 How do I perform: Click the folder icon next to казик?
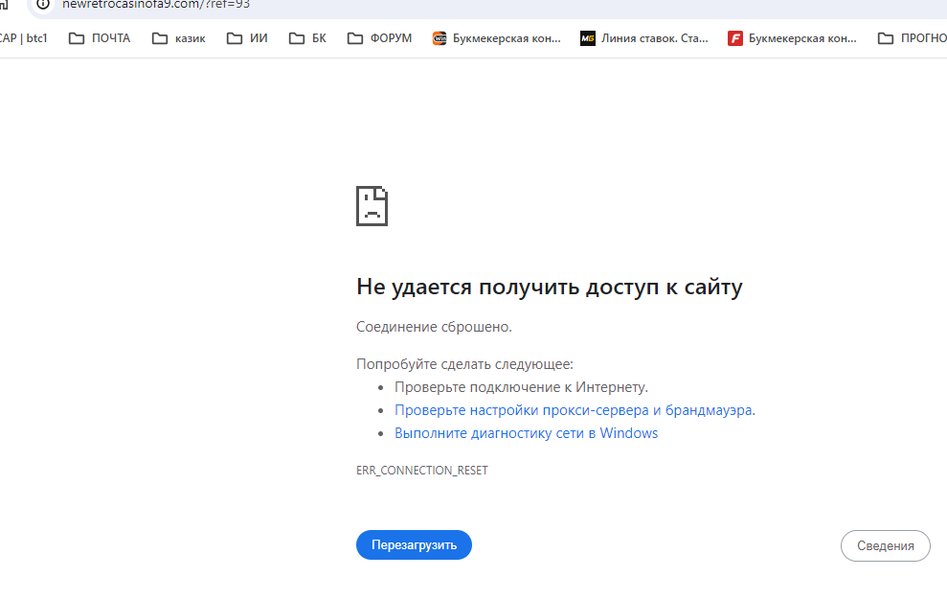coord(160,39)
